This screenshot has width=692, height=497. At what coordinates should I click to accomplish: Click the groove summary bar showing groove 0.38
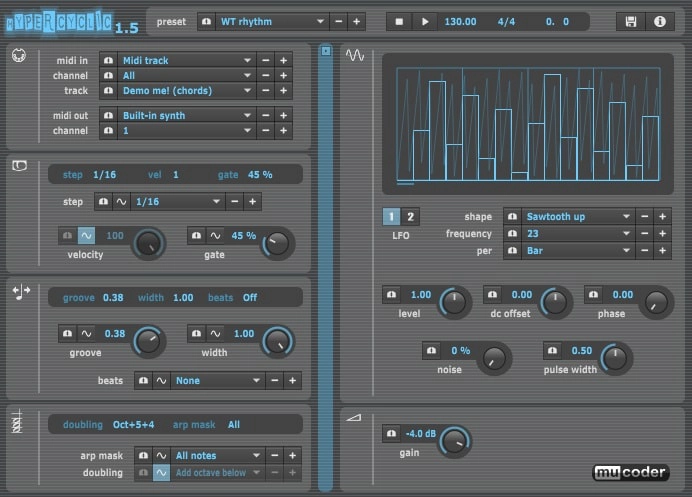point(175,297)
